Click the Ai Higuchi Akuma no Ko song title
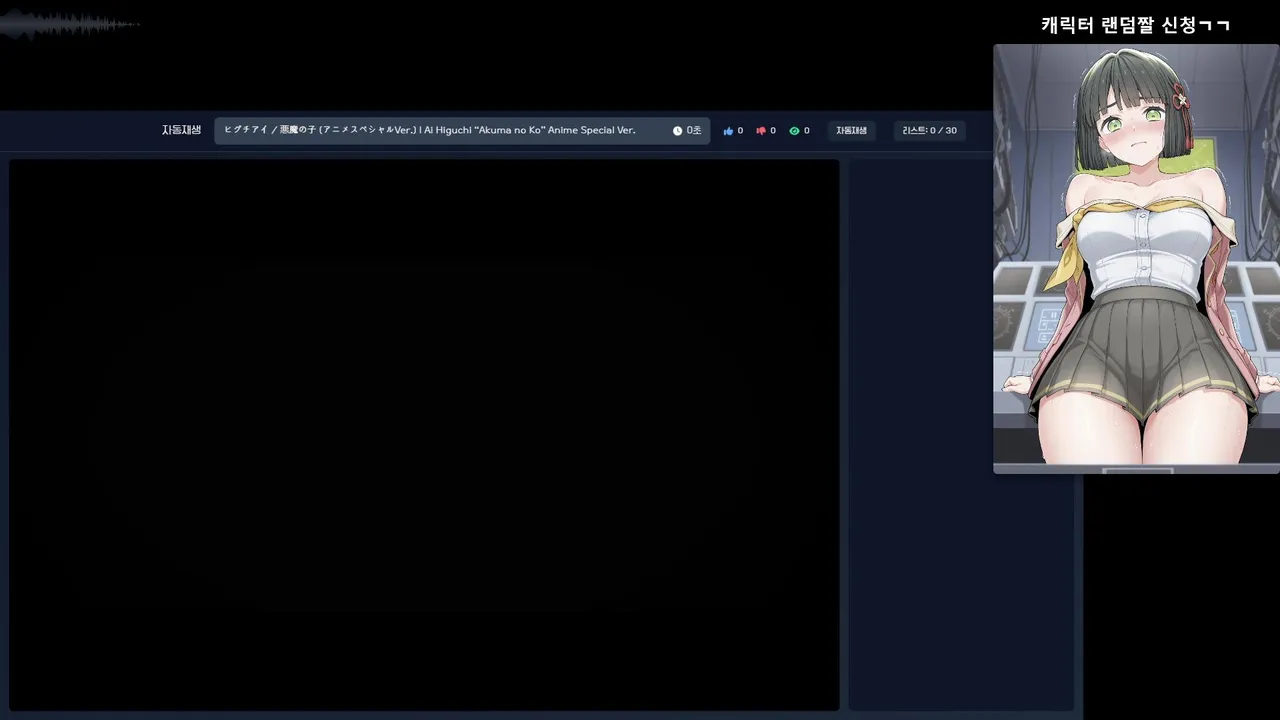 point(430,130)
